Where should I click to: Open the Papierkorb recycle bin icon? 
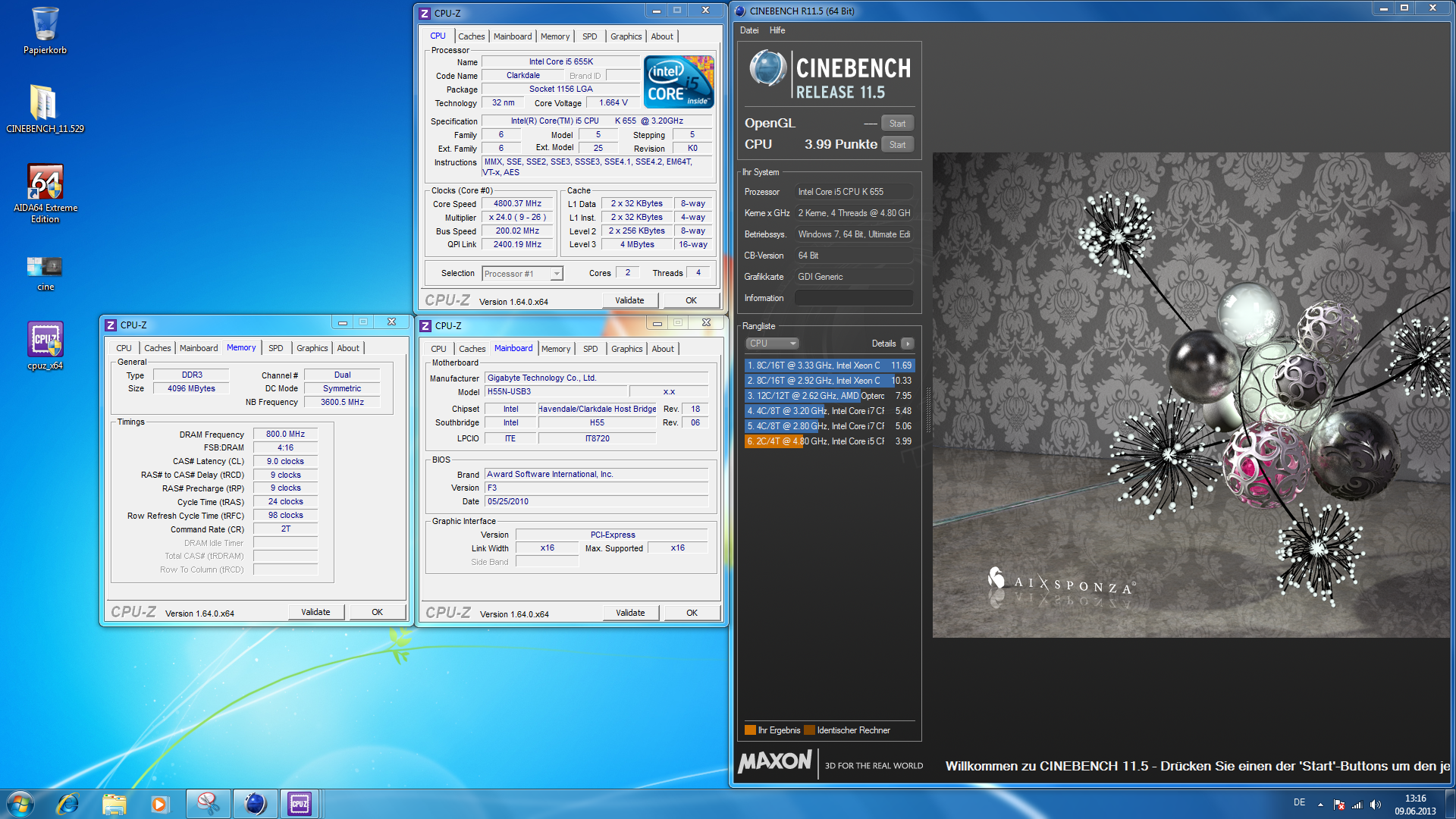(45, 30)
